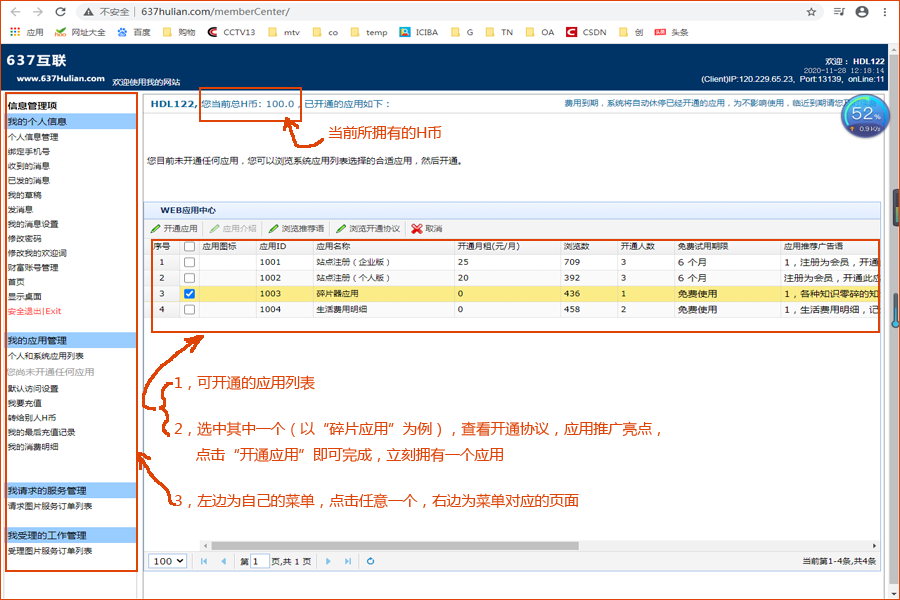Click the 安全退出|Exit link
Viewport: 900px width, 600px height.
tap(34, 311)
